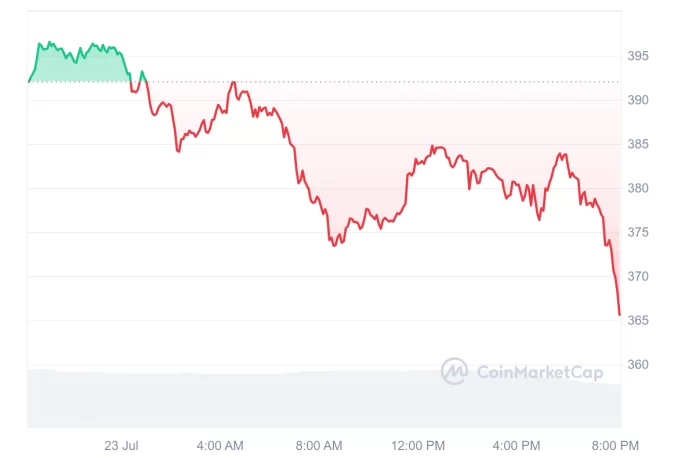Select the 8:00 AM time label
The image size is (696, 464).
[319, 444]
